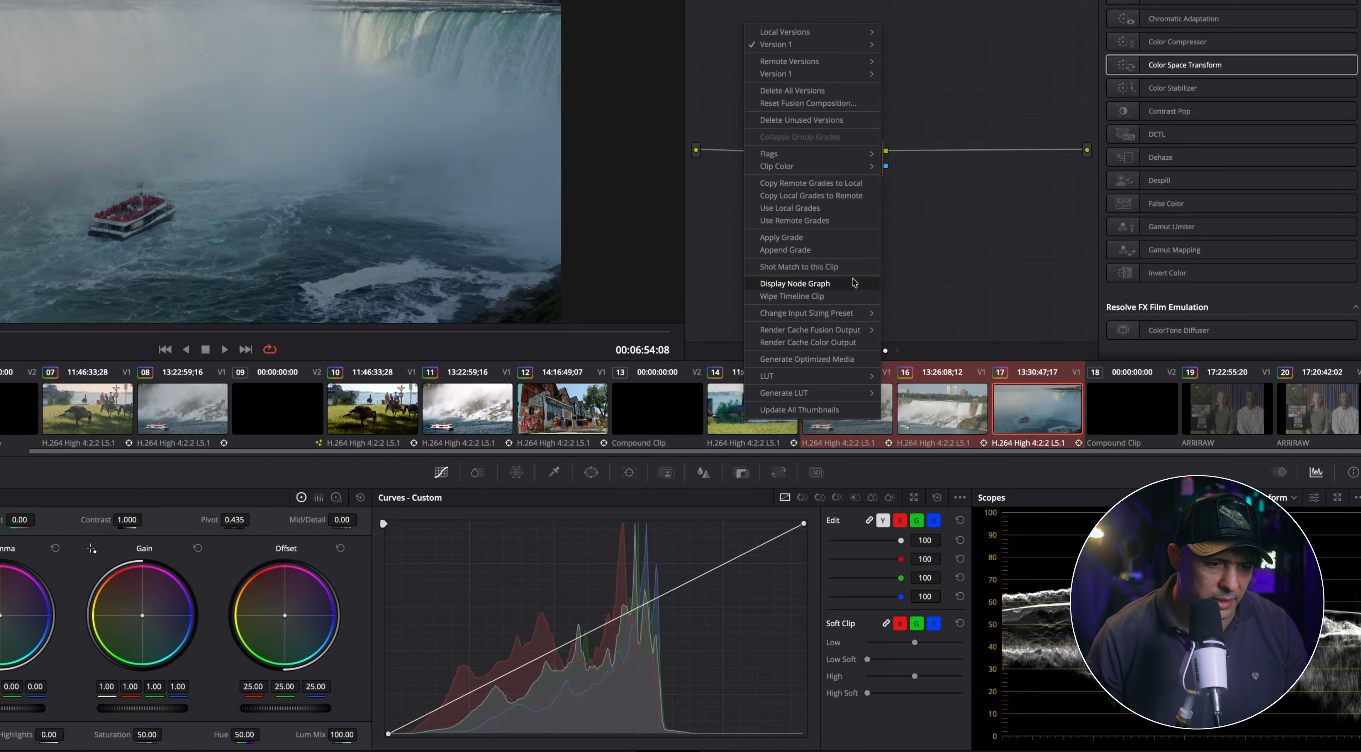Toggle loop playback in viewer

pos(269,349)
